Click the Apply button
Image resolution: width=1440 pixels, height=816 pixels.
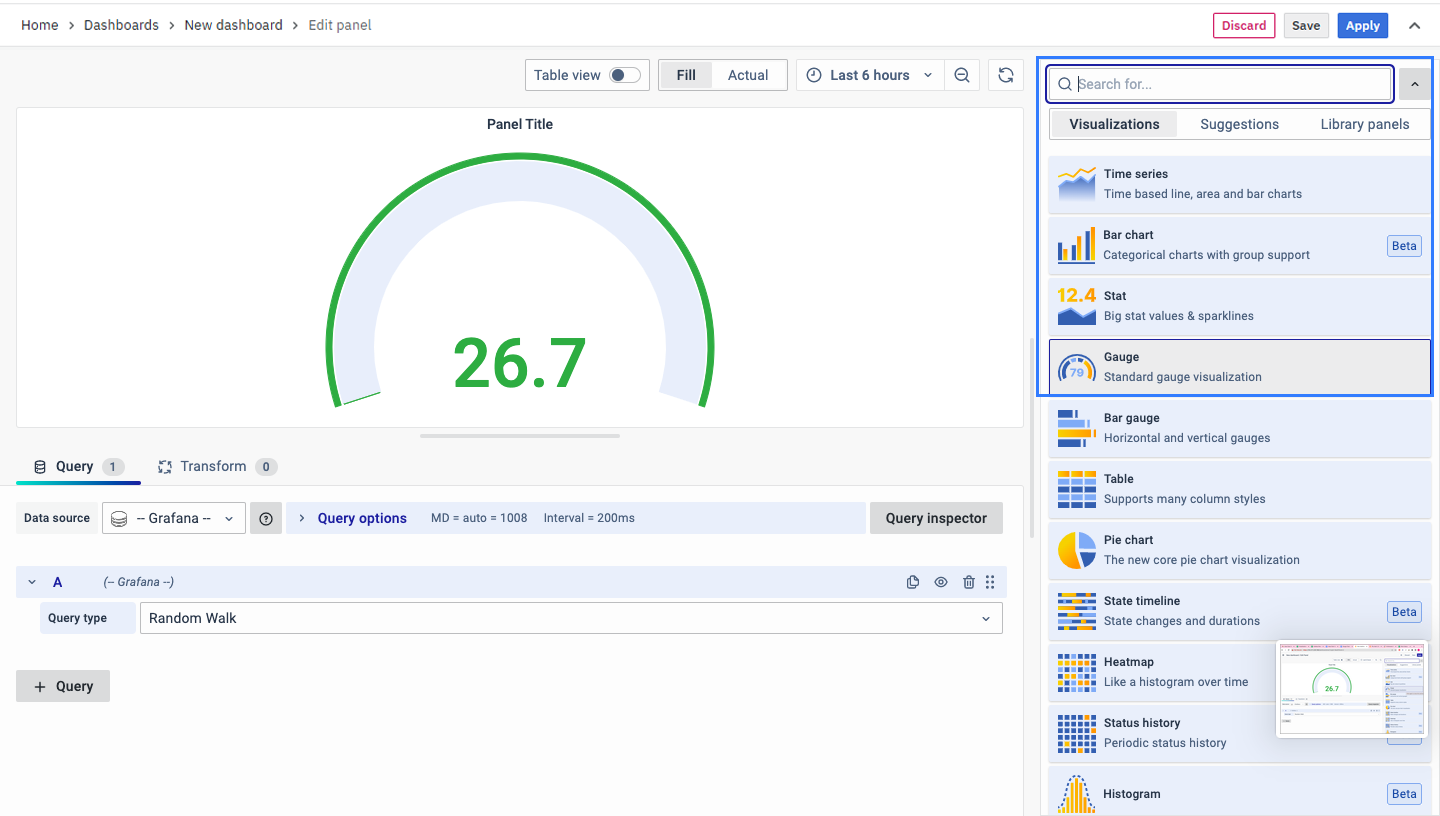click(x=1362, y=26)
